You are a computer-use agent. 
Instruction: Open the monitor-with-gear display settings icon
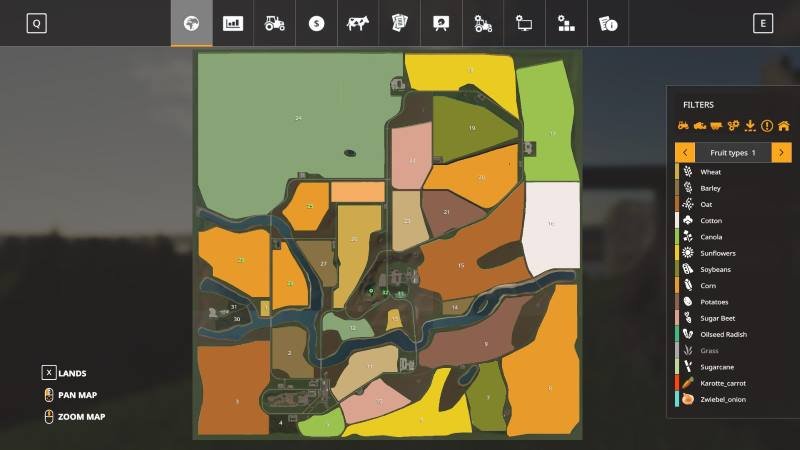click(524, 23)
